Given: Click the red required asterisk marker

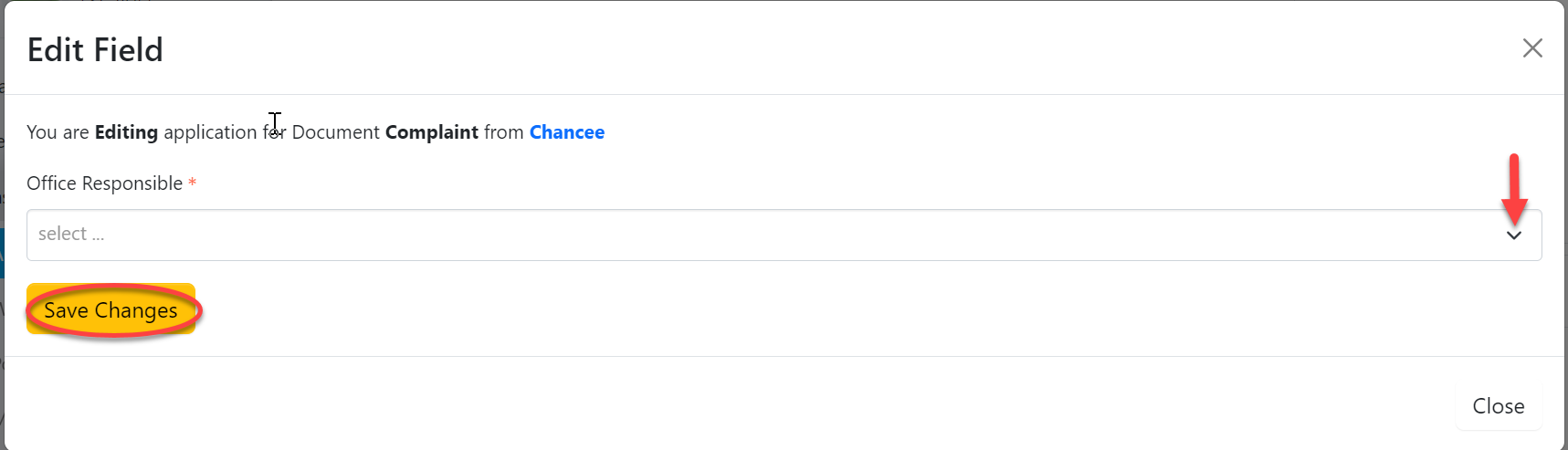Looking at the screenshot, I should click(x=193, y=183).
